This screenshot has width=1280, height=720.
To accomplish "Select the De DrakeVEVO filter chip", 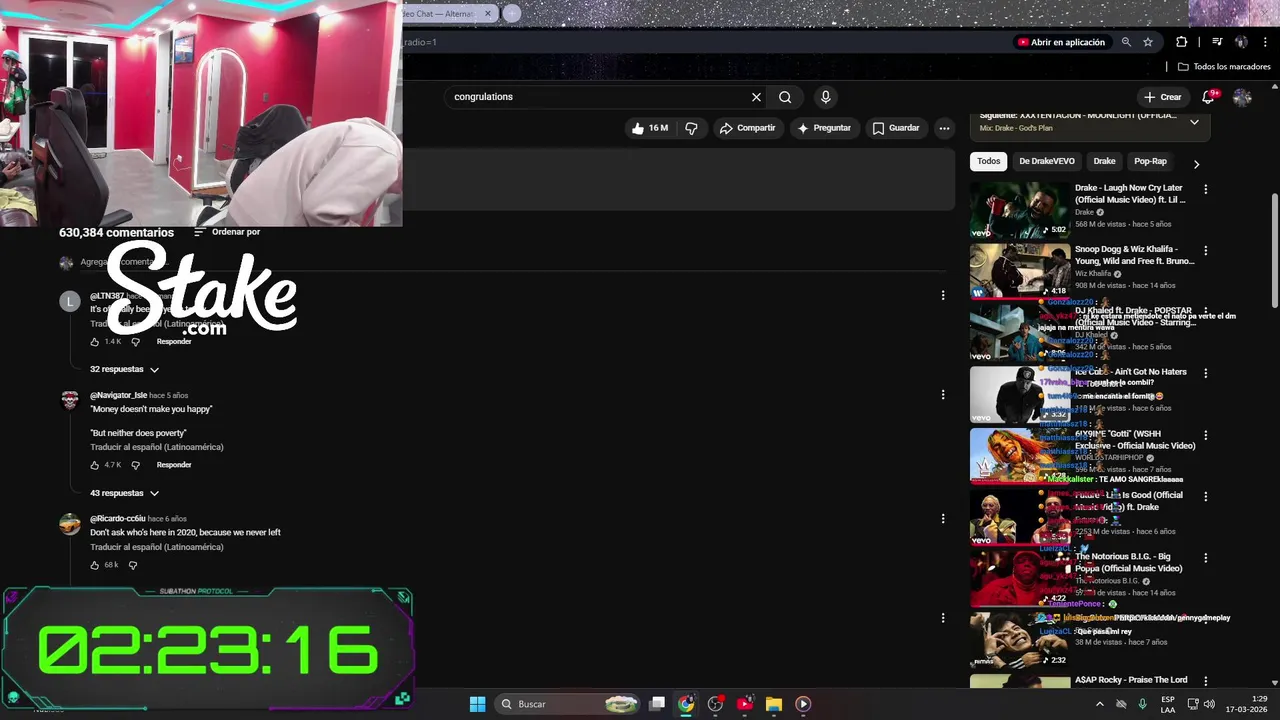I will (x=1047, y=161).
